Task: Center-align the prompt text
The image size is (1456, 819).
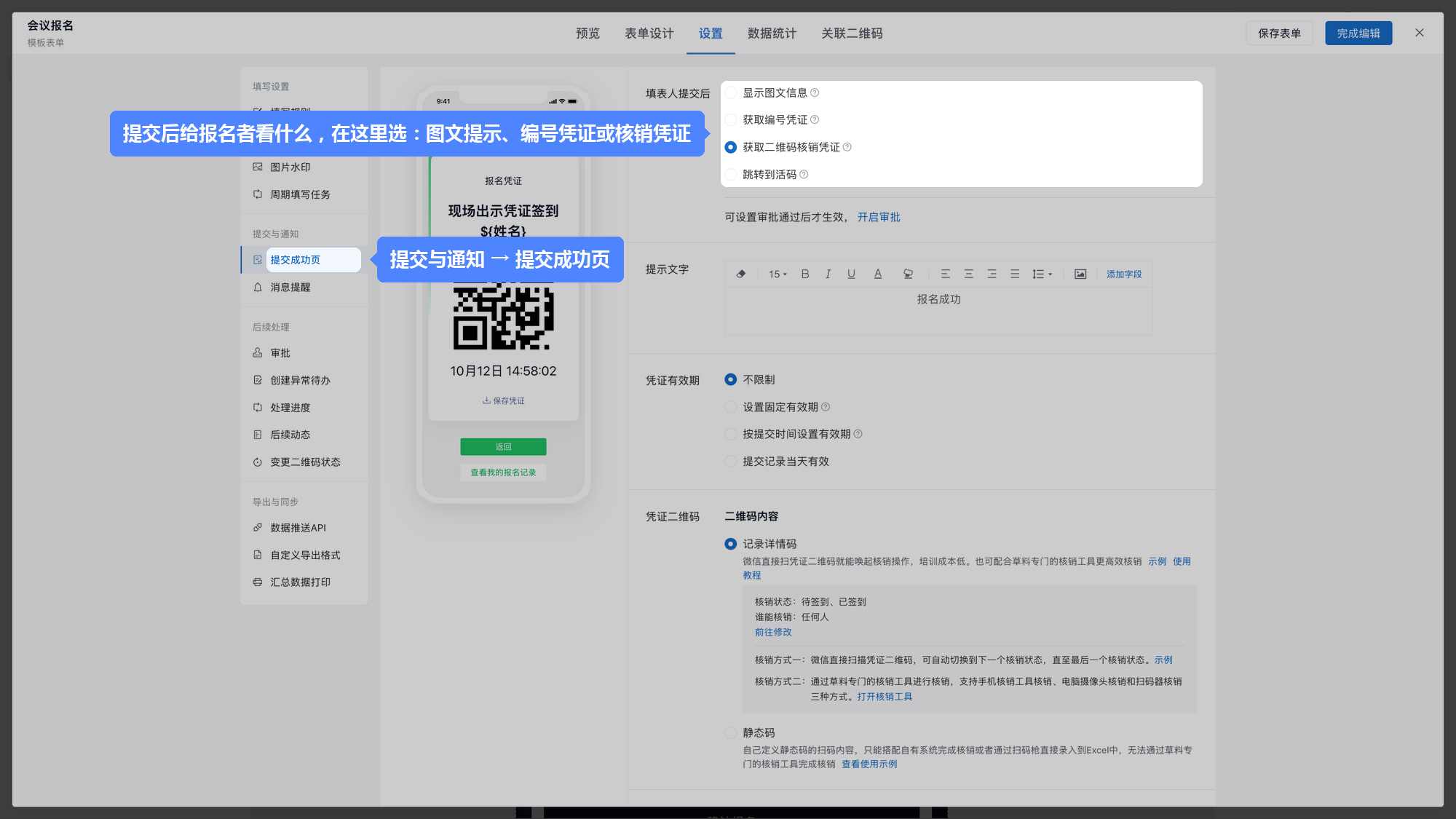Action: tap(968, 274)
